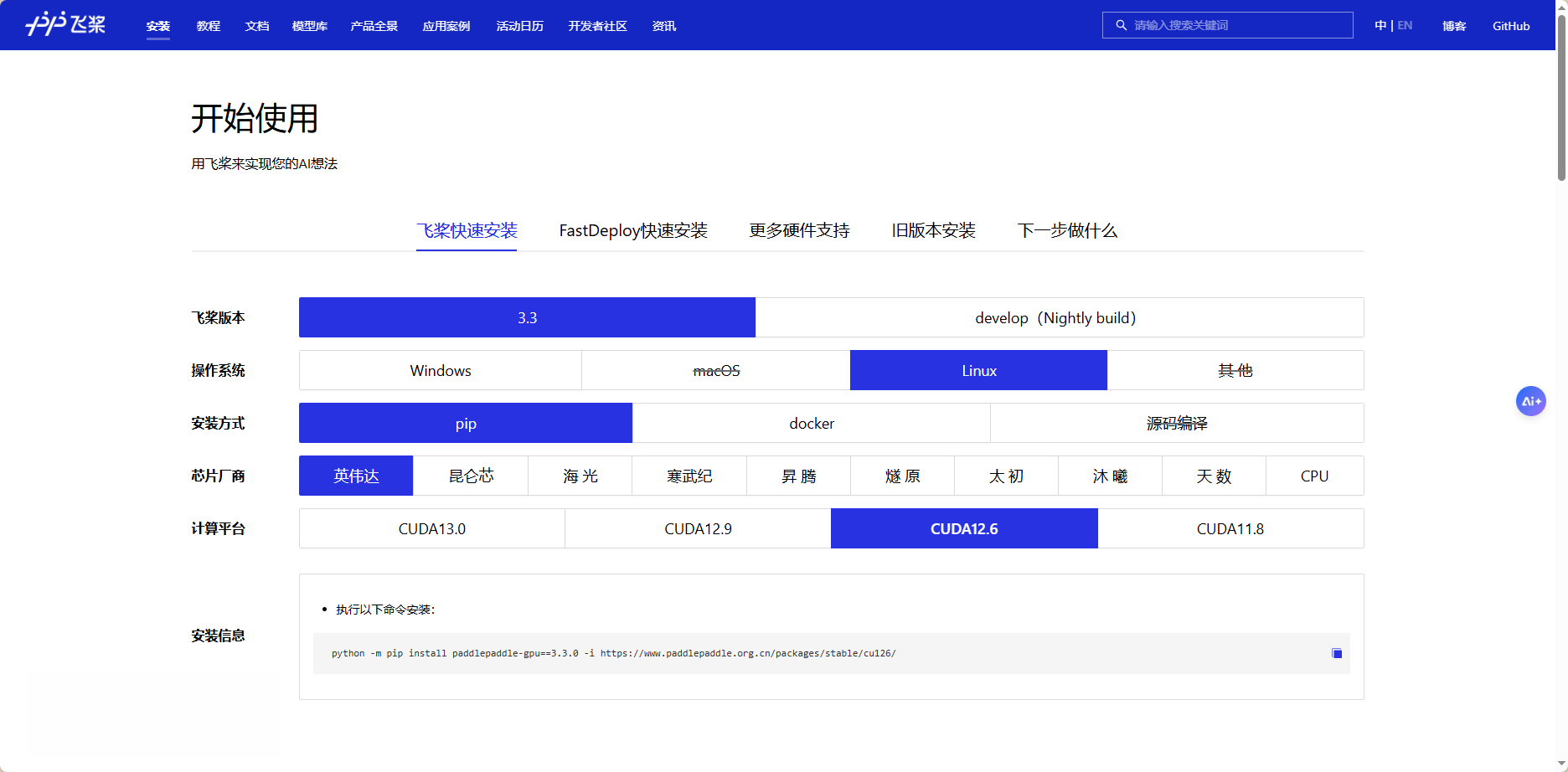Switch language to 中

pos(1380,25)
